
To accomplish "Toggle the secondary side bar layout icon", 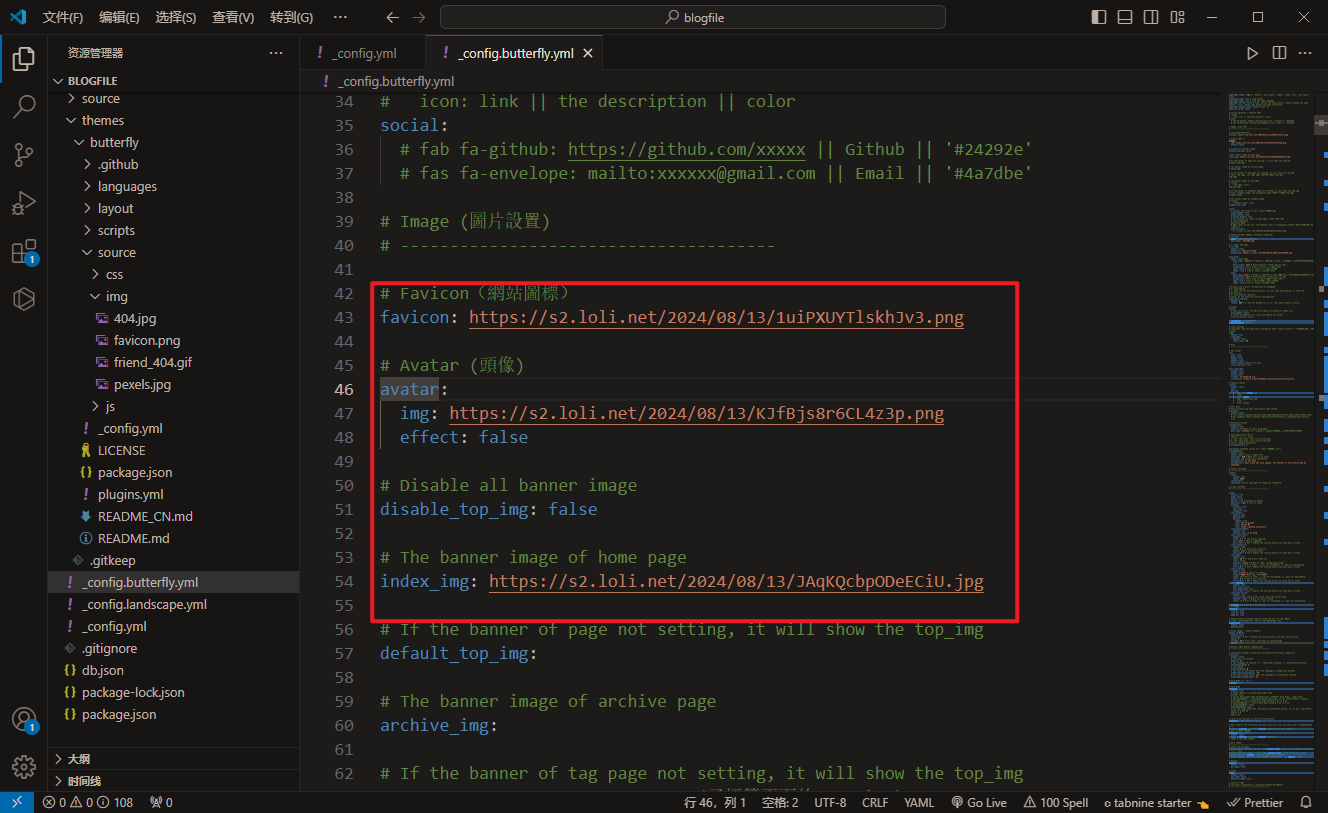I will pos(1151,17).
